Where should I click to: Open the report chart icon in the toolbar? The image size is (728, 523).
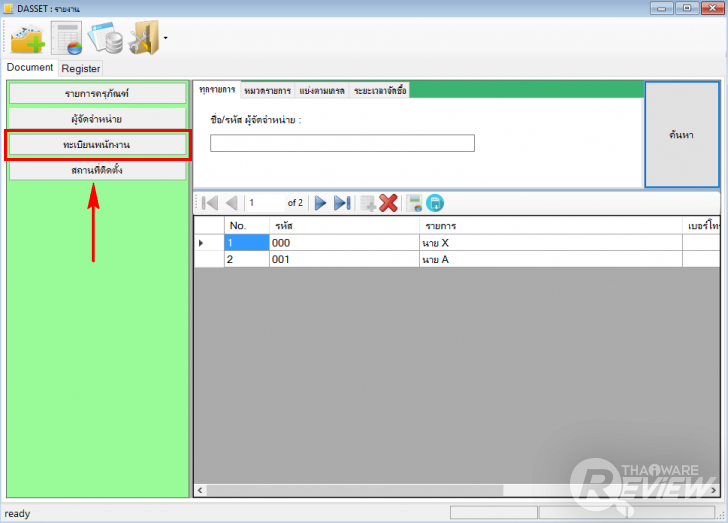[67, 38]
